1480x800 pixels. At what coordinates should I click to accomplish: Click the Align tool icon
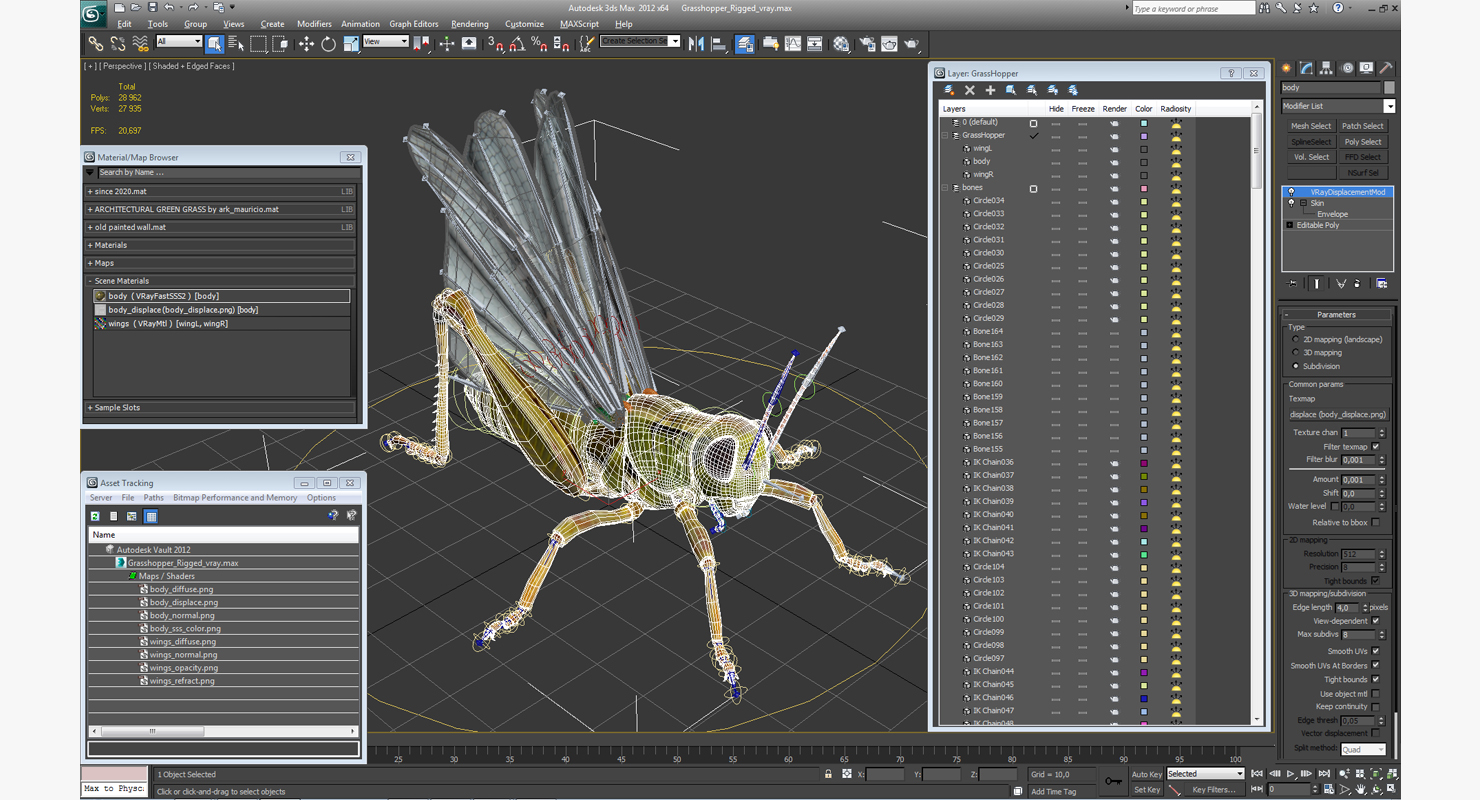718,43
